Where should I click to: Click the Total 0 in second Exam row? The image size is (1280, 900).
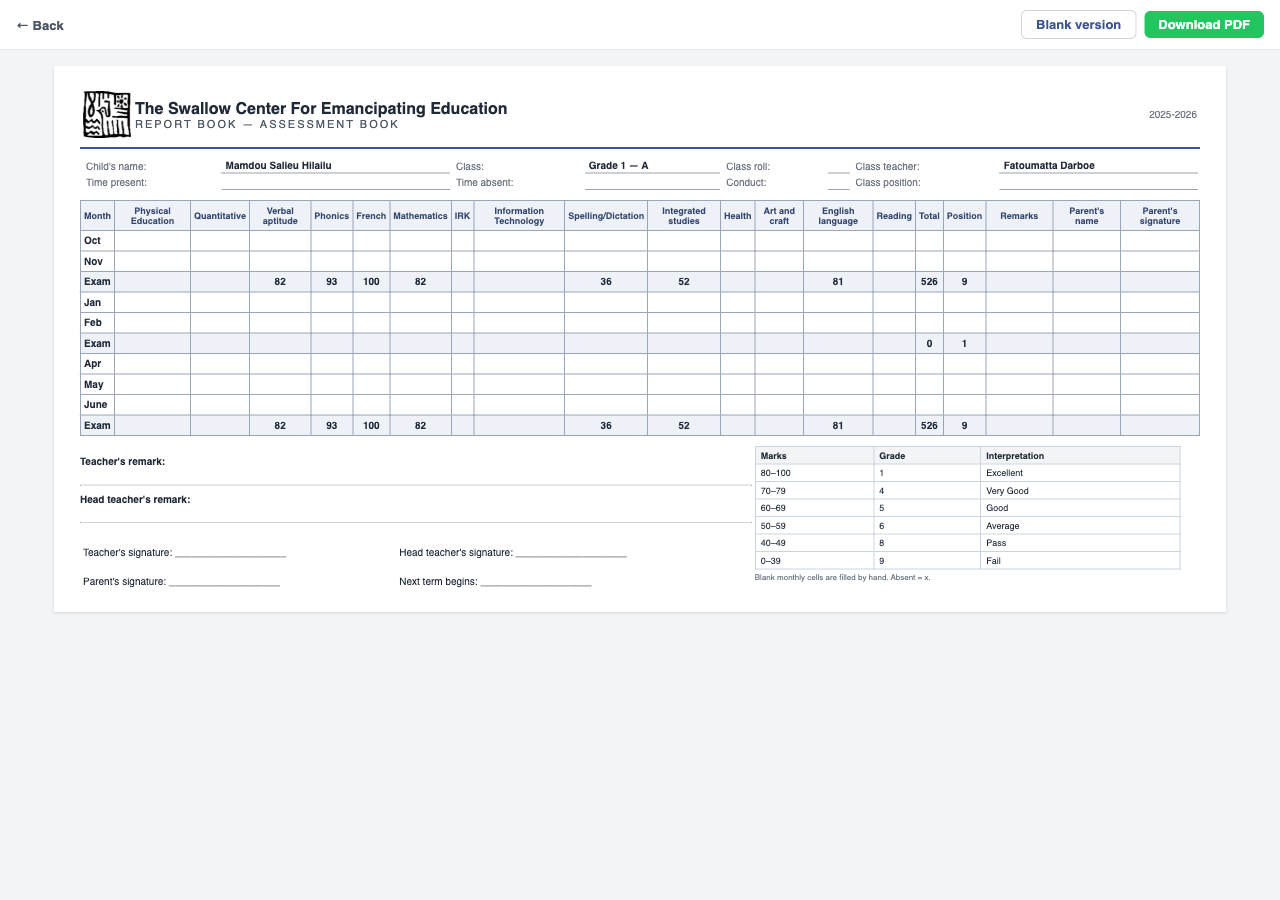tap(929, 344)
